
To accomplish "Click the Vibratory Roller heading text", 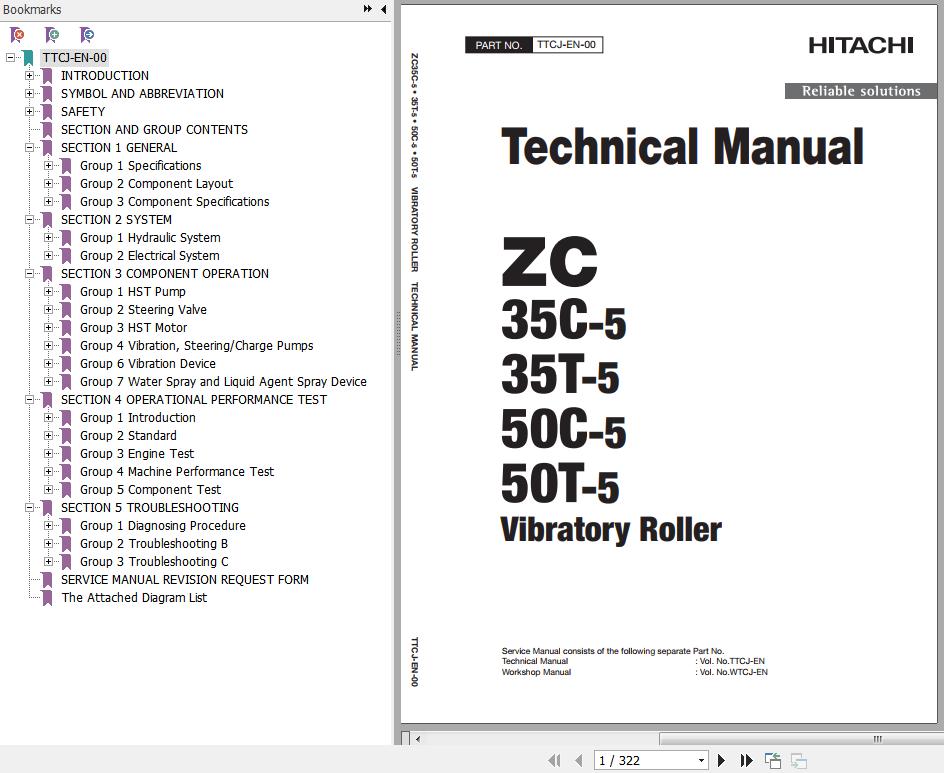I will click(x=611, y=530).
